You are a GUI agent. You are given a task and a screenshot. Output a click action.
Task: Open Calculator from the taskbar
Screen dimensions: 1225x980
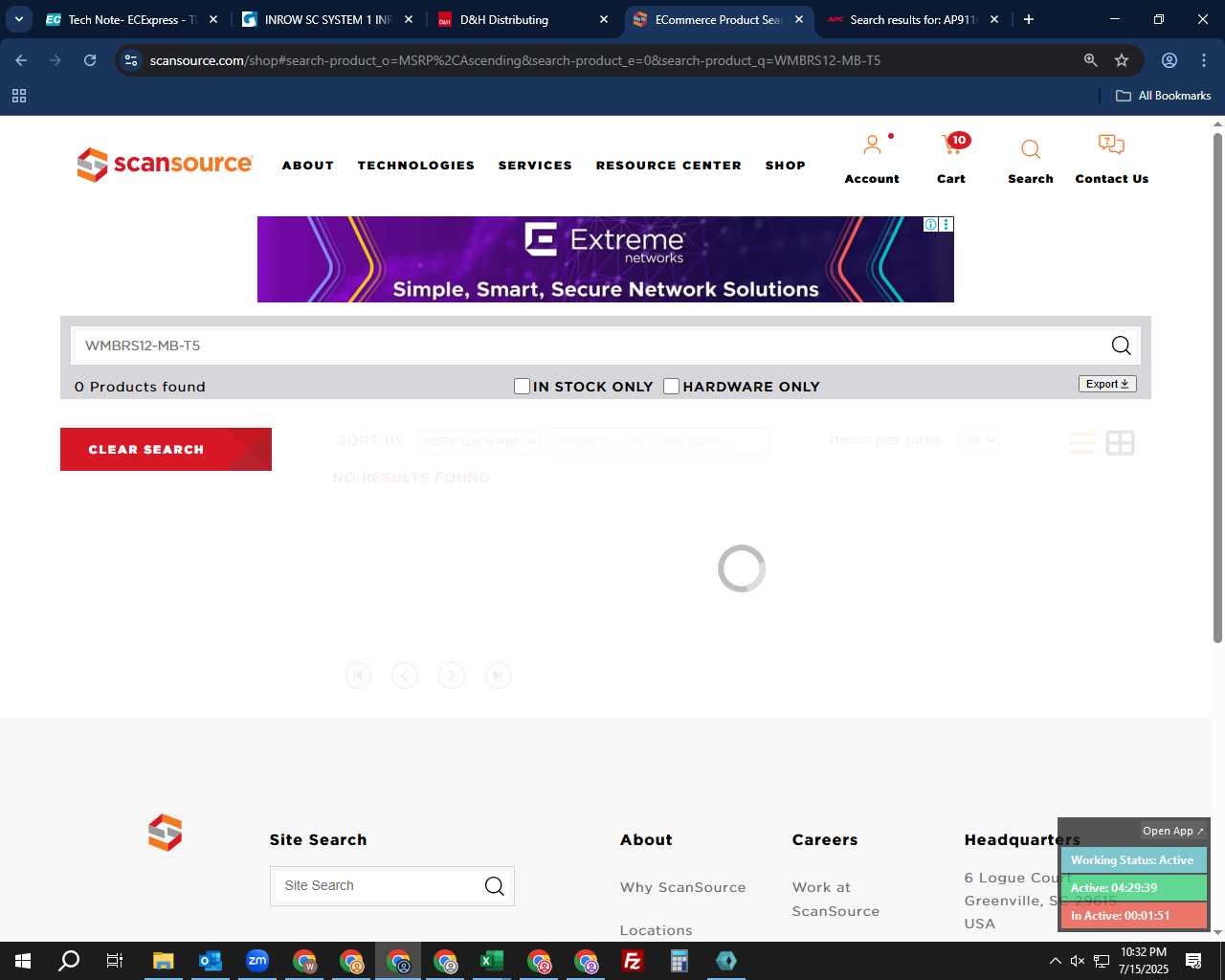[679, 961]
